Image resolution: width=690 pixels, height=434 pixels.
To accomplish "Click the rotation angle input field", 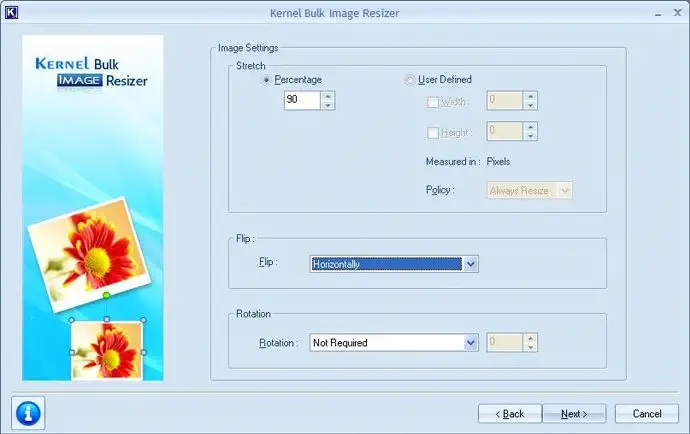I will coord(504,342).
